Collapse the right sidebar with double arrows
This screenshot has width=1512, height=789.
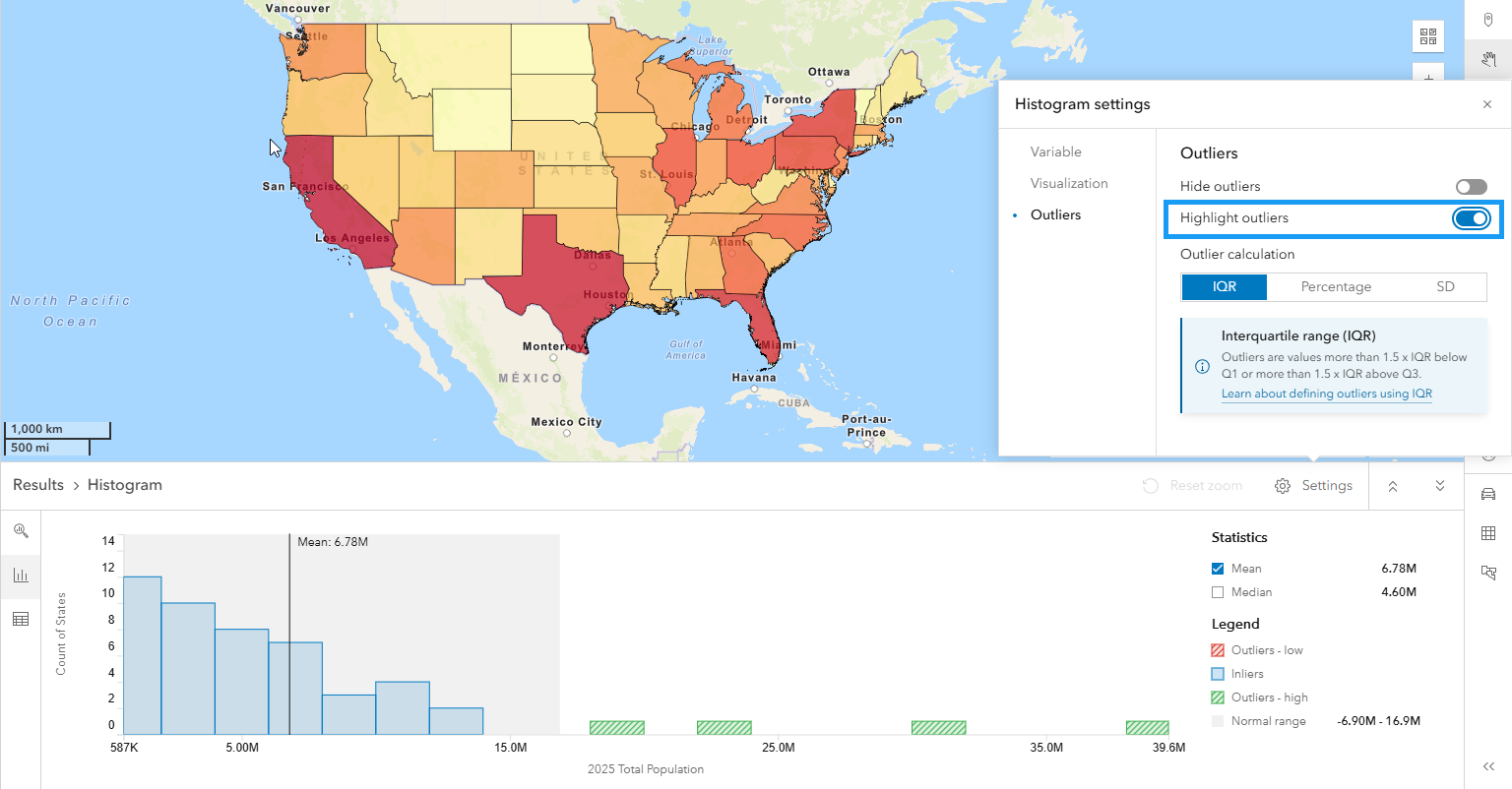(1488, 766)
